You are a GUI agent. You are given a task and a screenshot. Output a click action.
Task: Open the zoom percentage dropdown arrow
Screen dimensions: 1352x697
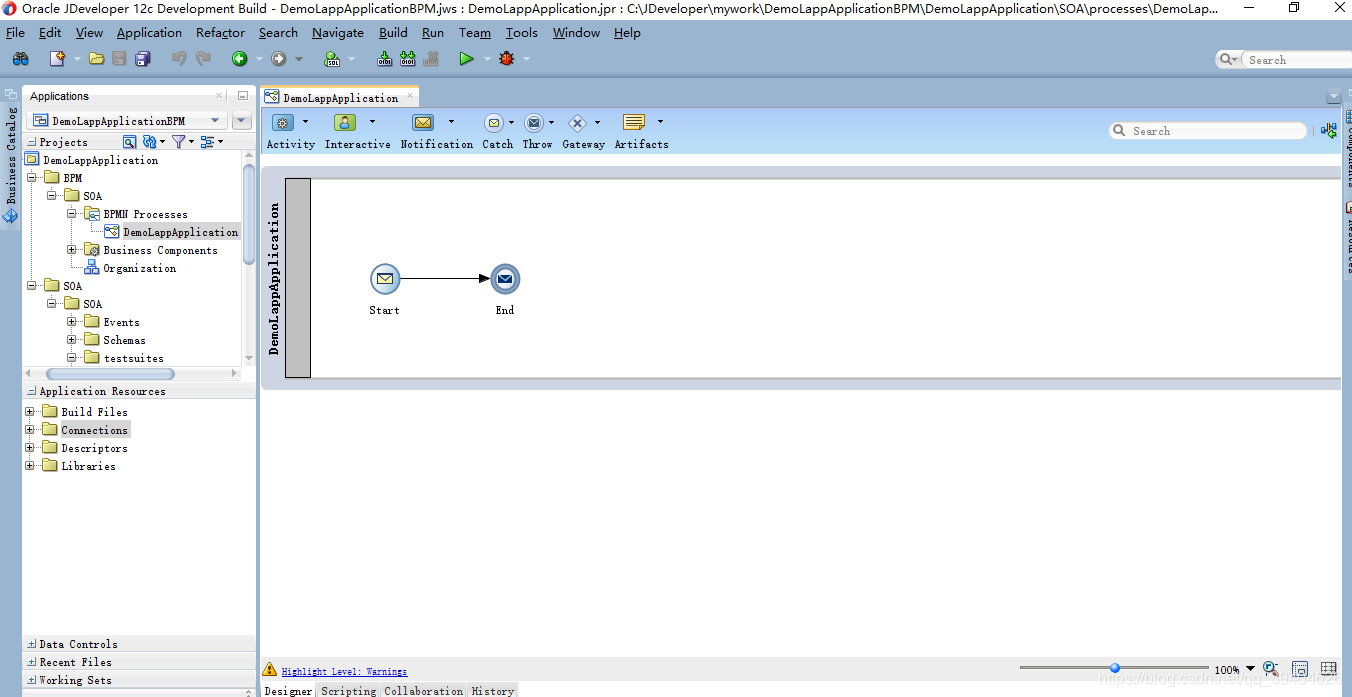1250,669
